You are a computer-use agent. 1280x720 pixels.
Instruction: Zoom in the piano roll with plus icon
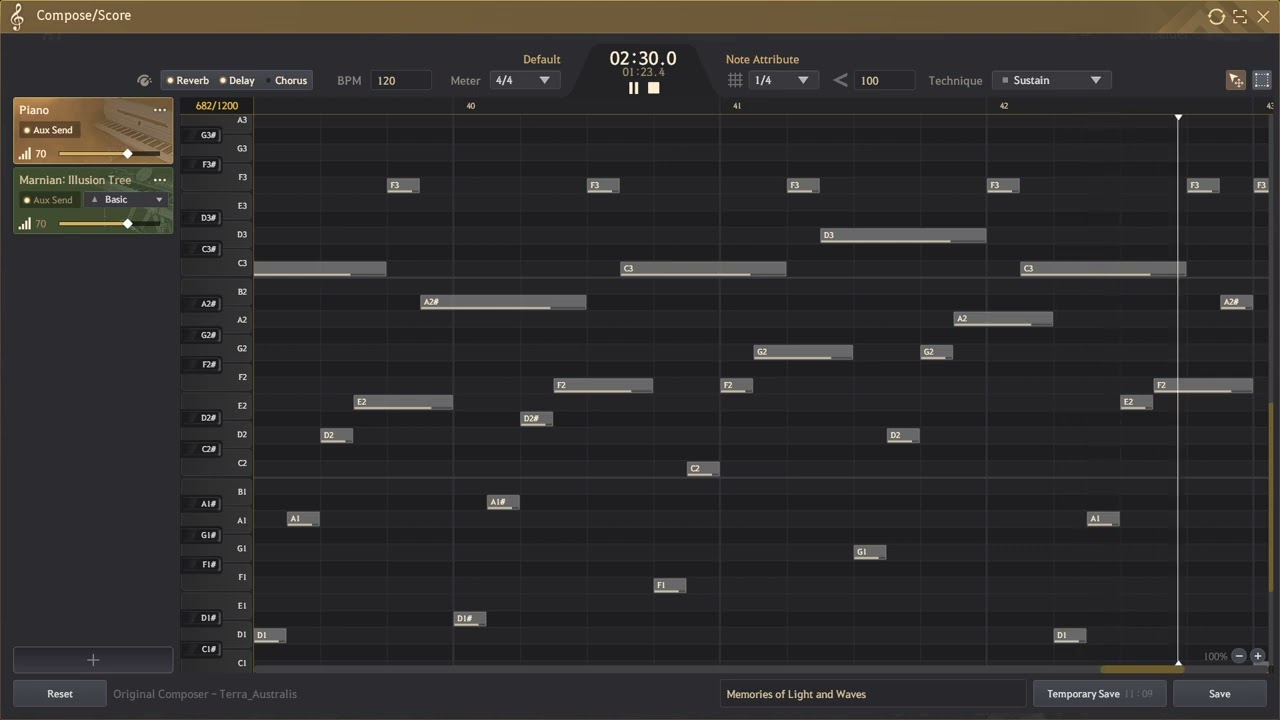(x=1258, y=656)
